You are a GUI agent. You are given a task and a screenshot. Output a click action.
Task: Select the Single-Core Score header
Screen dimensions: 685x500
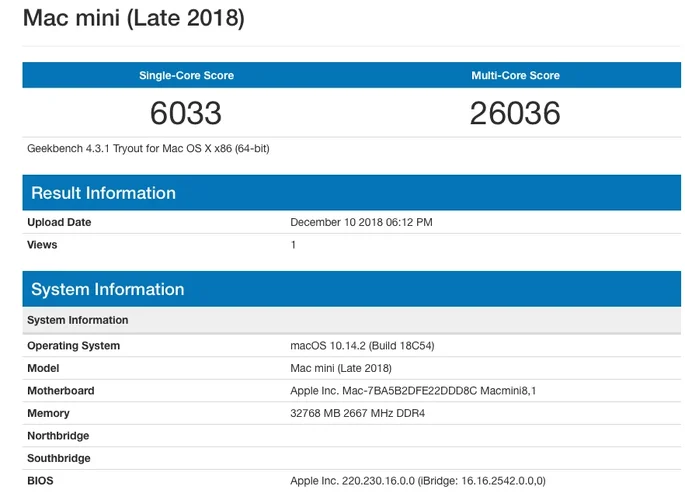coord(187,75)
